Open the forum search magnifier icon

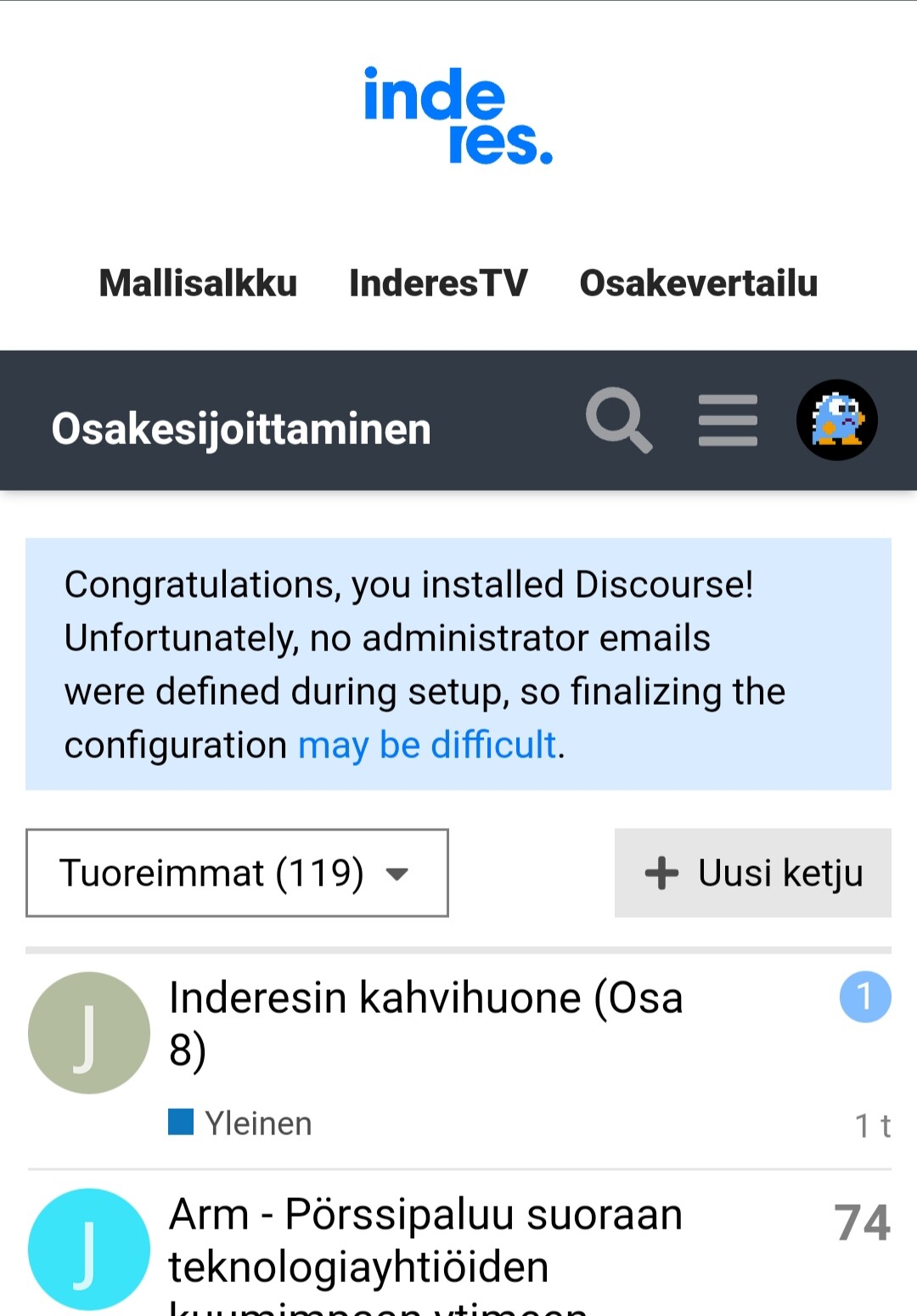pos(619,420)
